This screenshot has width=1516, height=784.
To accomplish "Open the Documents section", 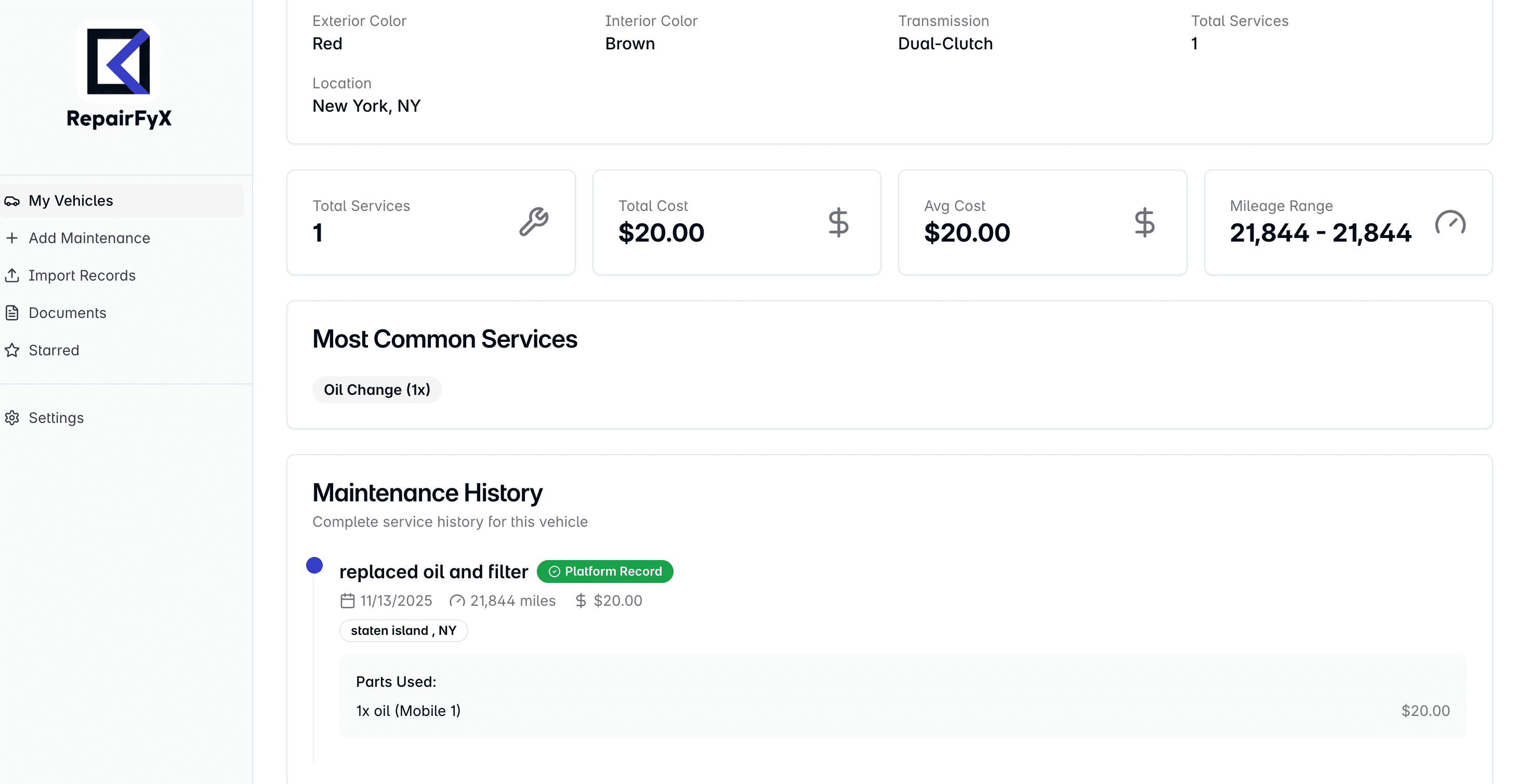I will [122, 313].
